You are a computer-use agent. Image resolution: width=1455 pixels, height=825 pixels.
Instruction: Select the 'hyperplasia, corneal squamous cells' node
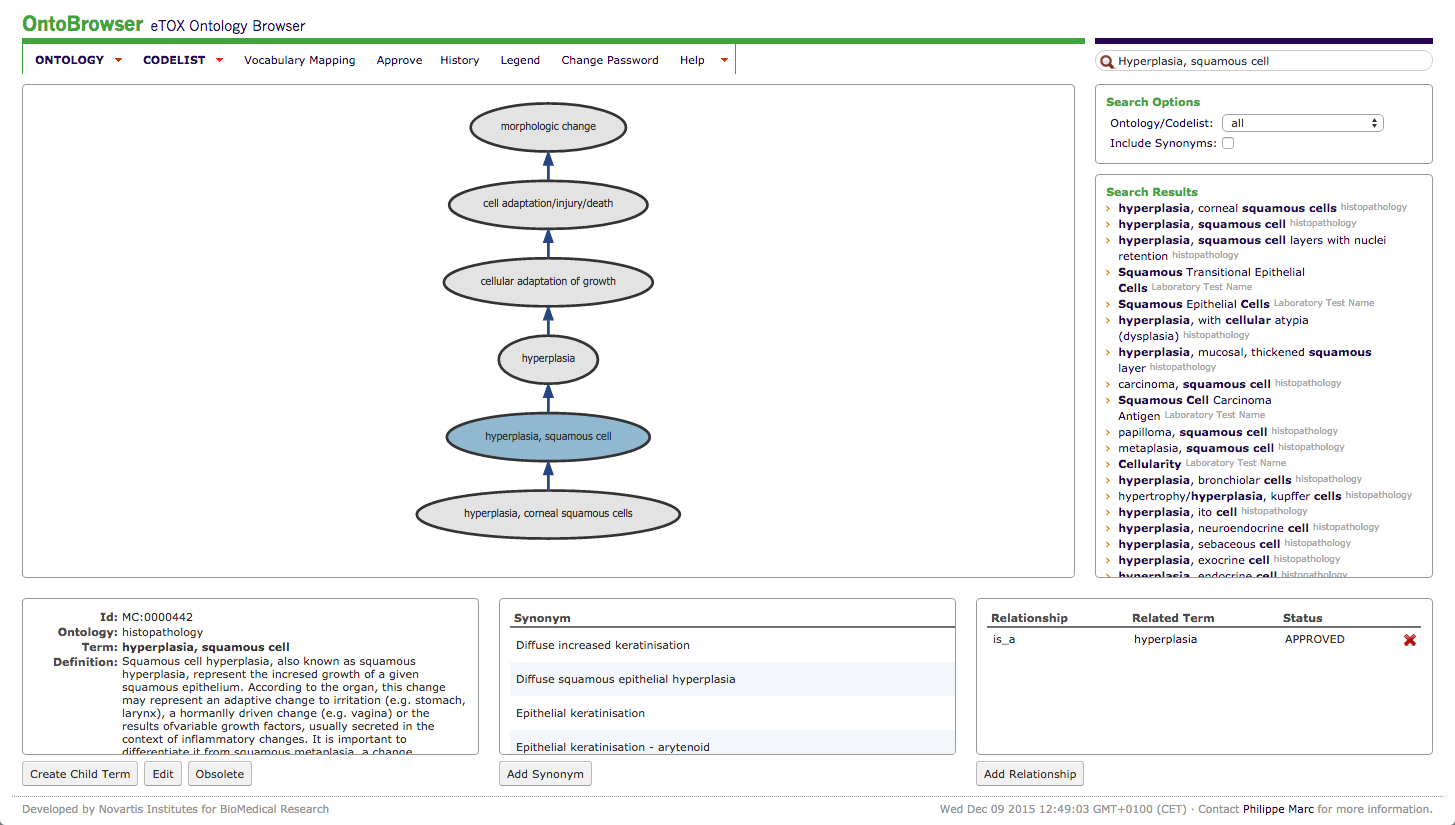coord(548,514)
